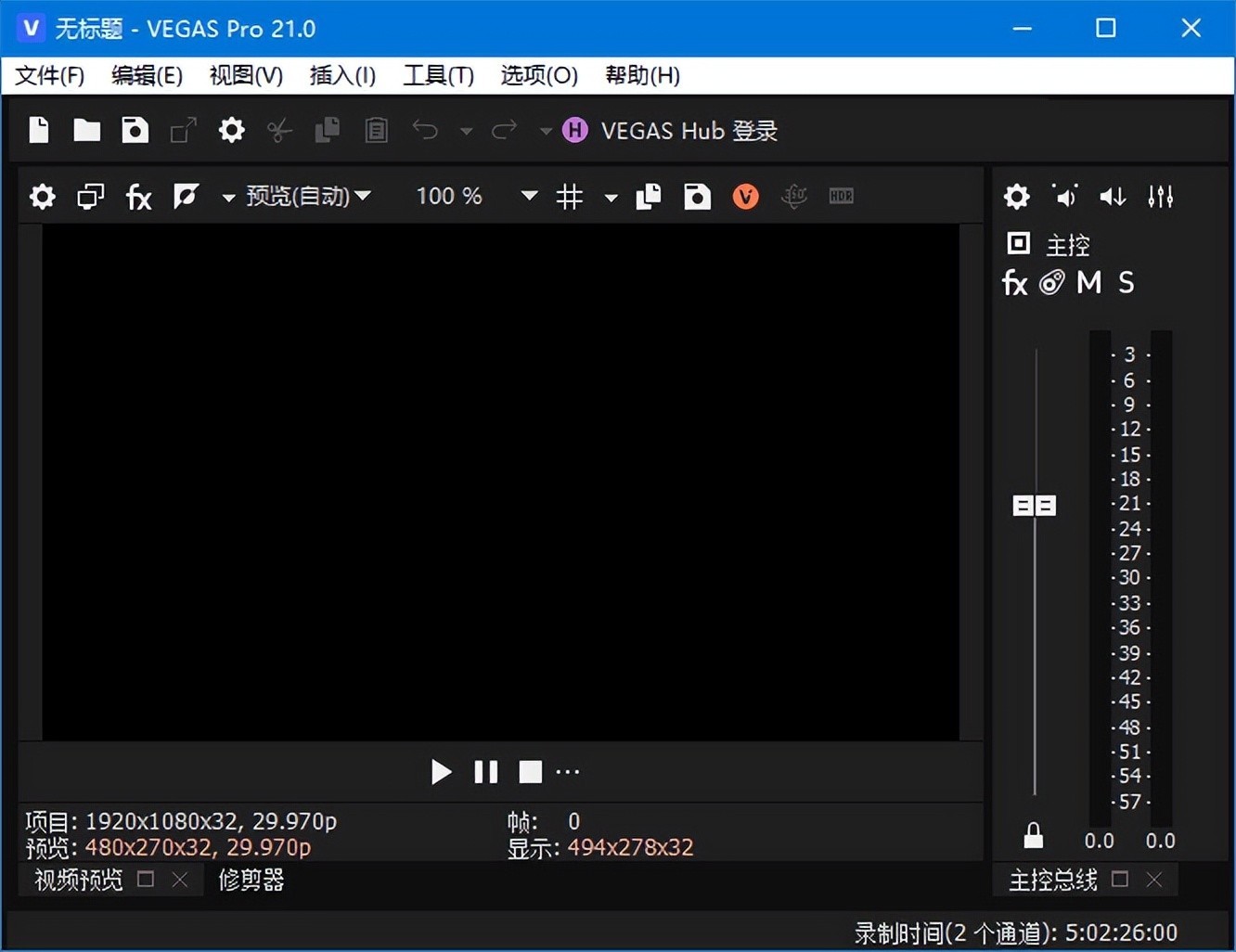Open the 工具(T) menu
Viewport: 1236px width, 952px height.
click(x=438, y=75)
